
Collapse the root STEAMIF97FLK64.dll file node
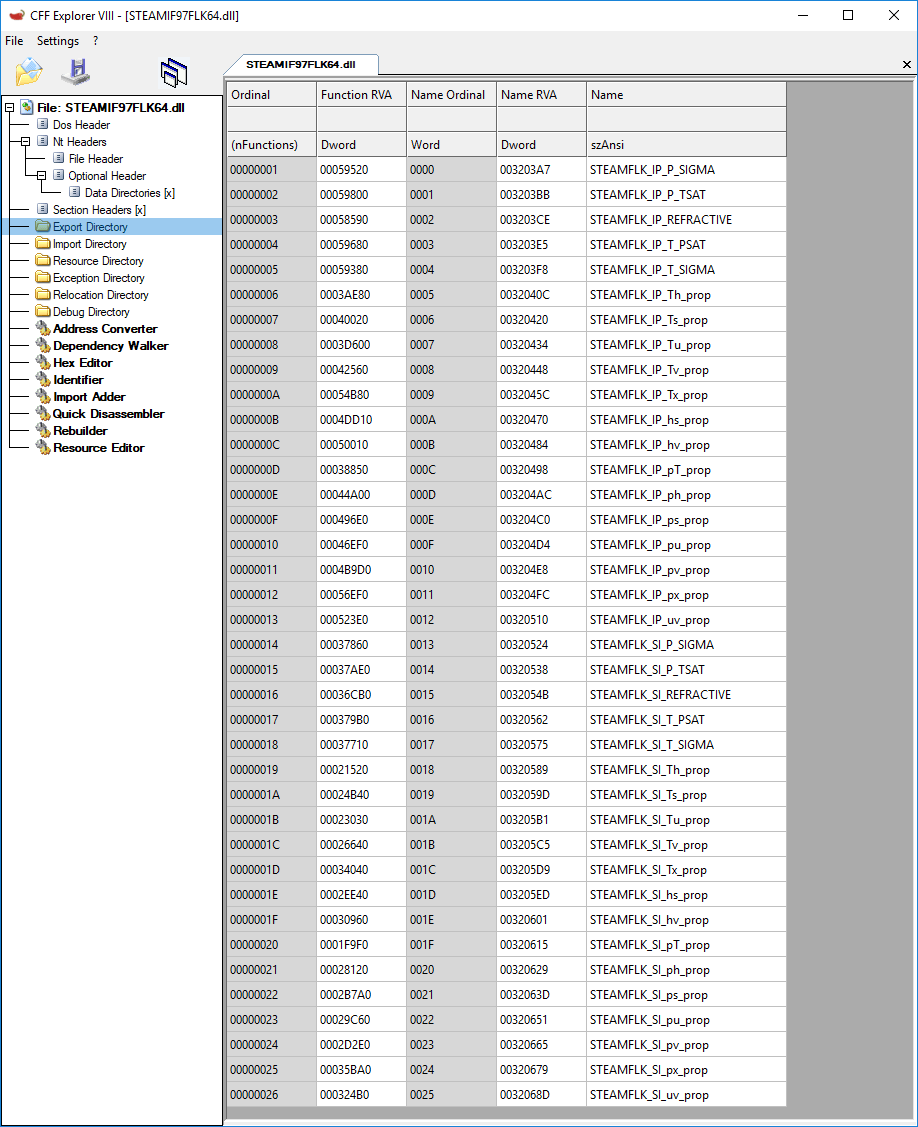tap(9, 107)
